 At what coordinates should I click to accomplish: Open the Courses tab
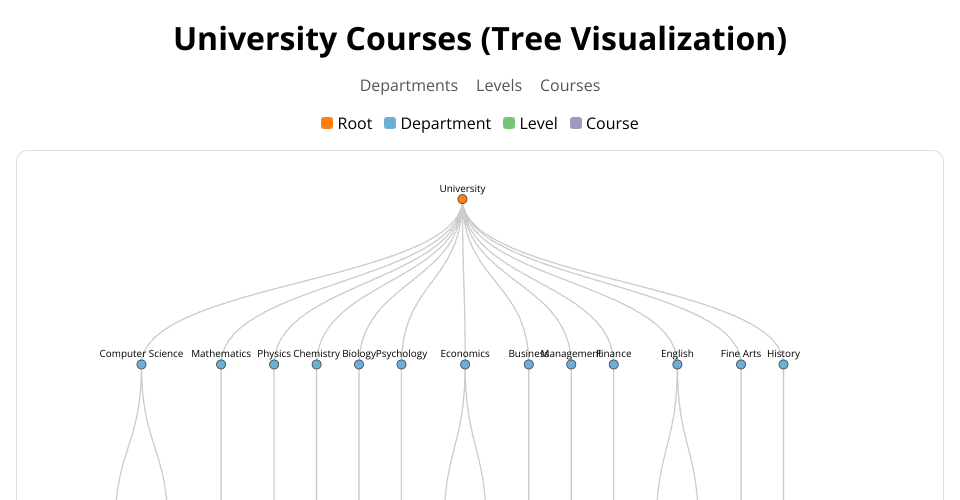point(570,86)
